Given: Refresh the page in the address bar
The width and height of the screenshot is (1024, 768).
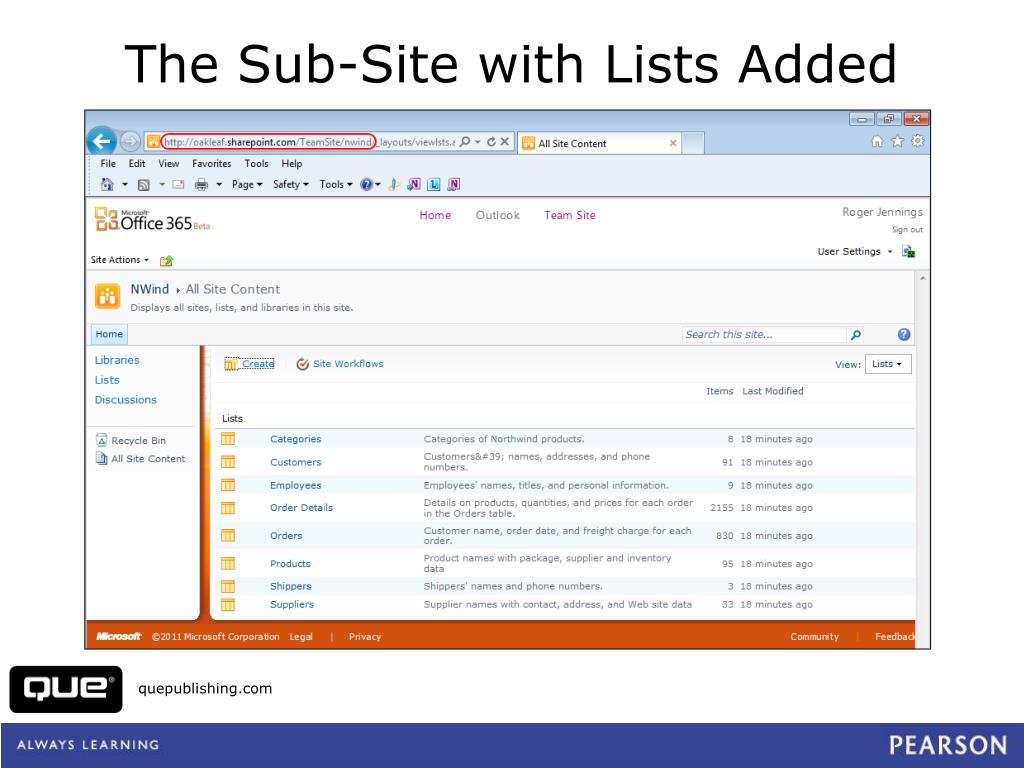Looking at the screenshot, I should [491, 142].
